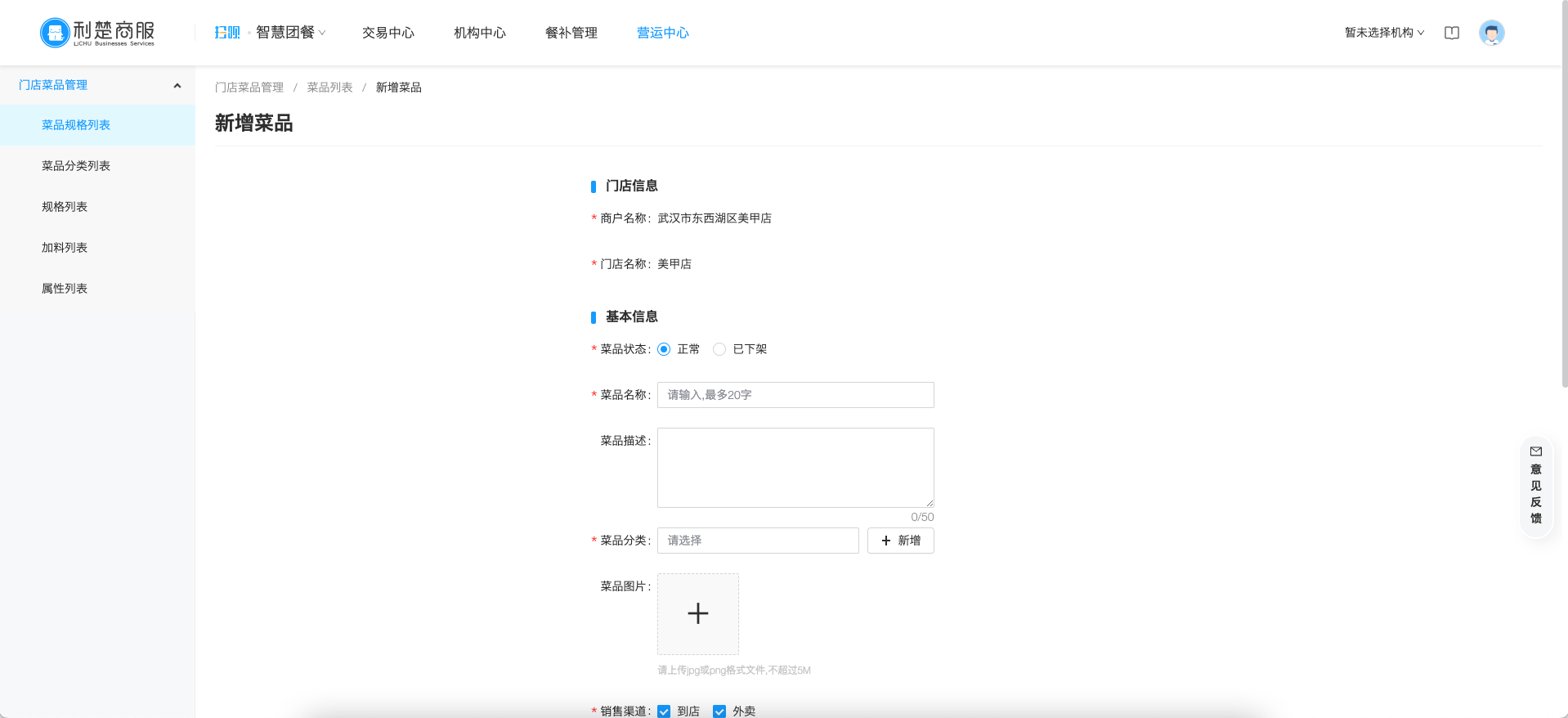The image size is (1568, 718).
Task: Click the 请上传jpg或png格式文件 upload hint
Action: pyautogui.click(x=734, y=671)
